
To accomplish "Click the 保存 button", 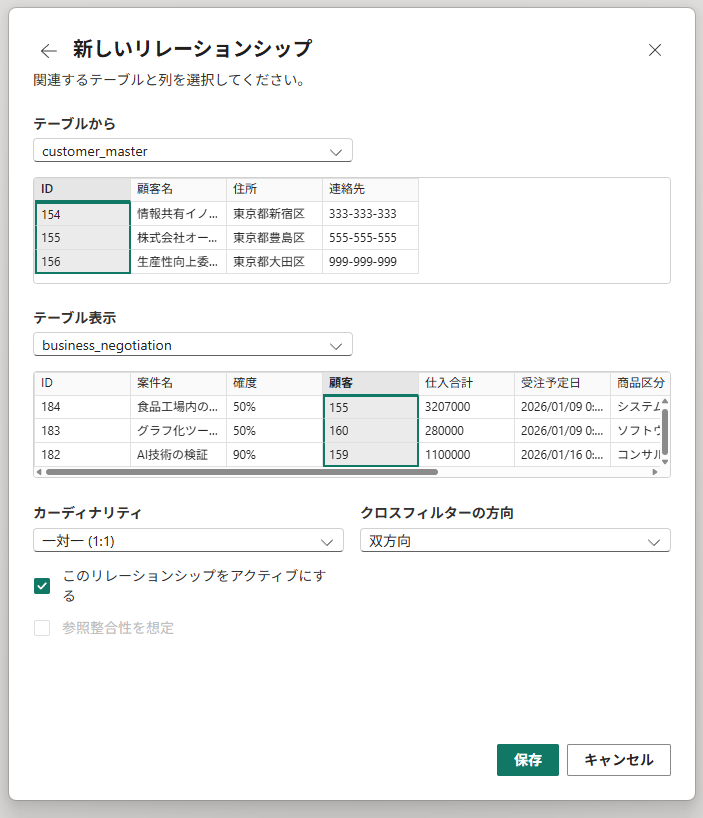I will click(528, 760).
